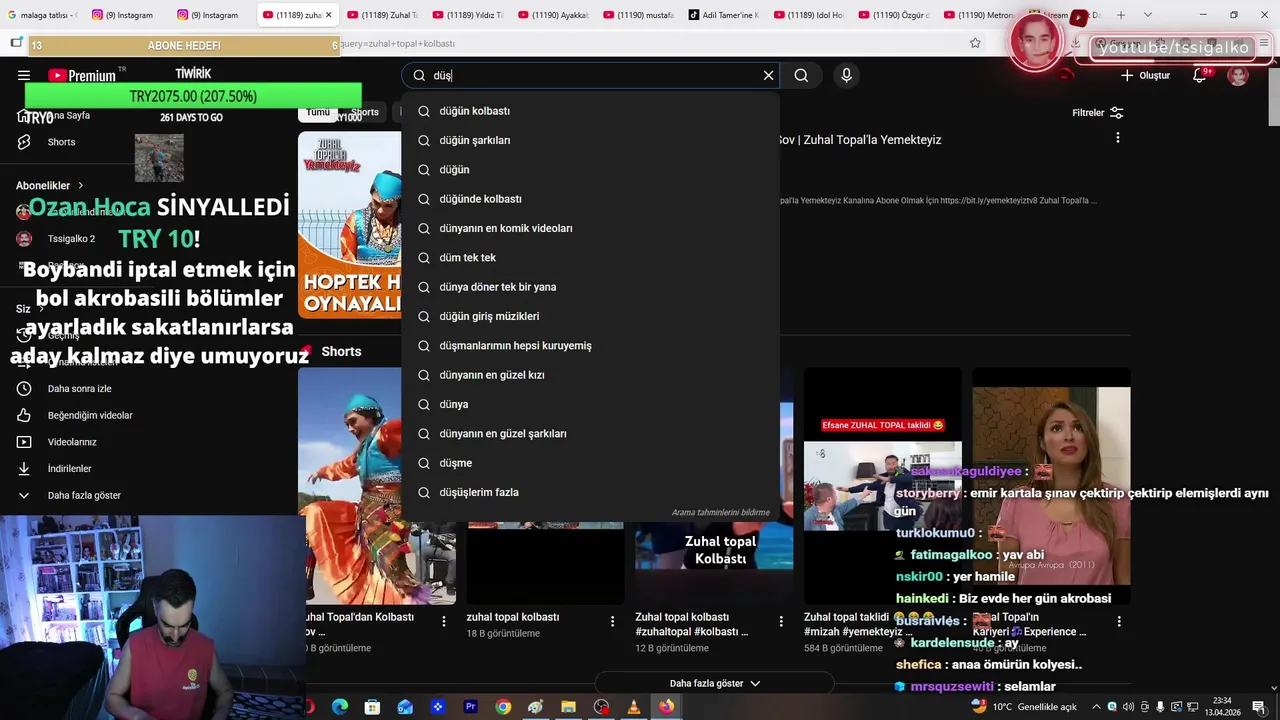Open the "Zuhal topal taklidi" short
This screenshot has height=720, width=1280.
(x=883, y=486)
